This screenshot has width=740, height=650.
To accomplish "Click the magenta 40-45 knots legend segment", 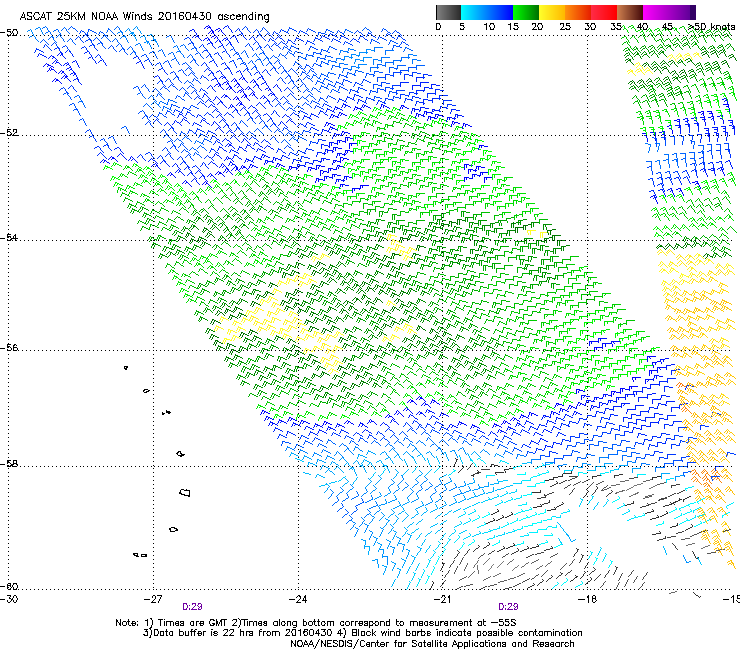I will [656, 12].
